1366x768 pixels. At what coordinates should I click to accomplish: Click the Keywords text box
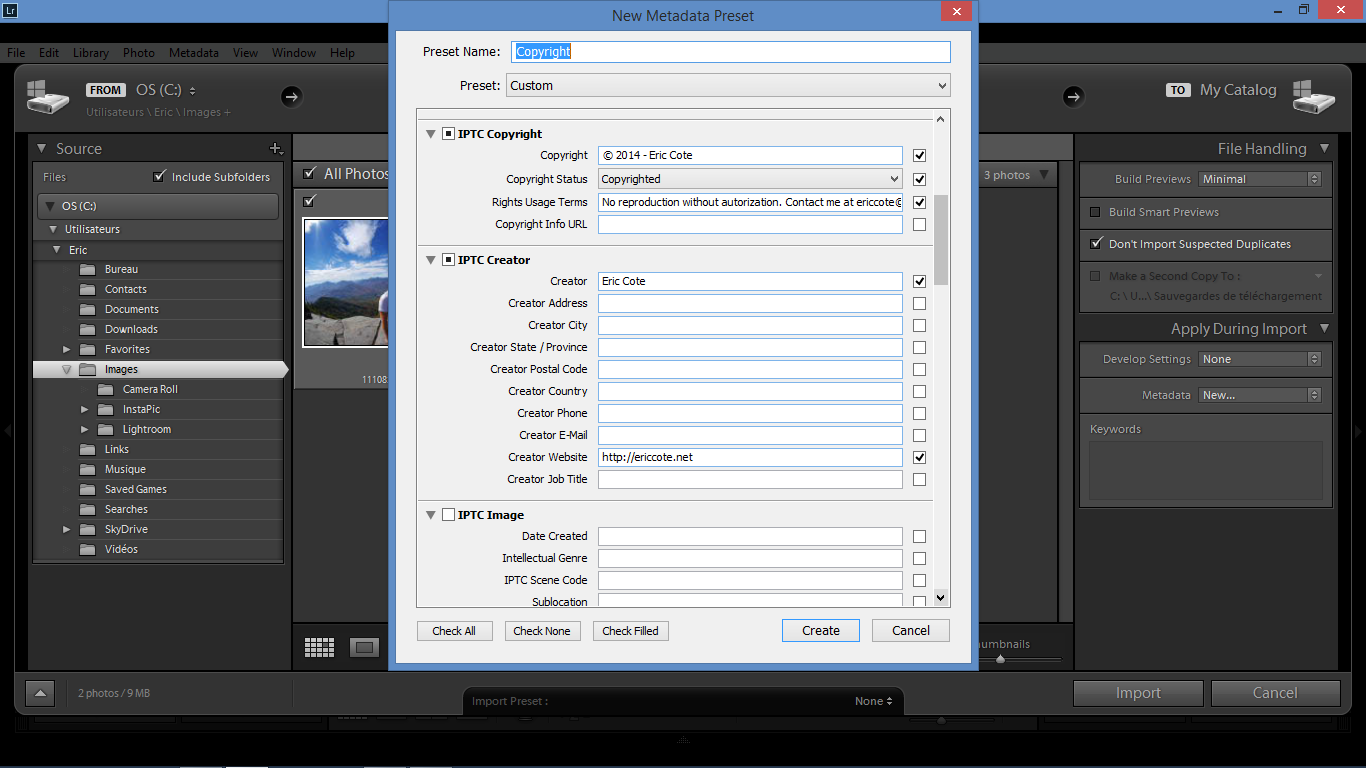[1206, 471]
